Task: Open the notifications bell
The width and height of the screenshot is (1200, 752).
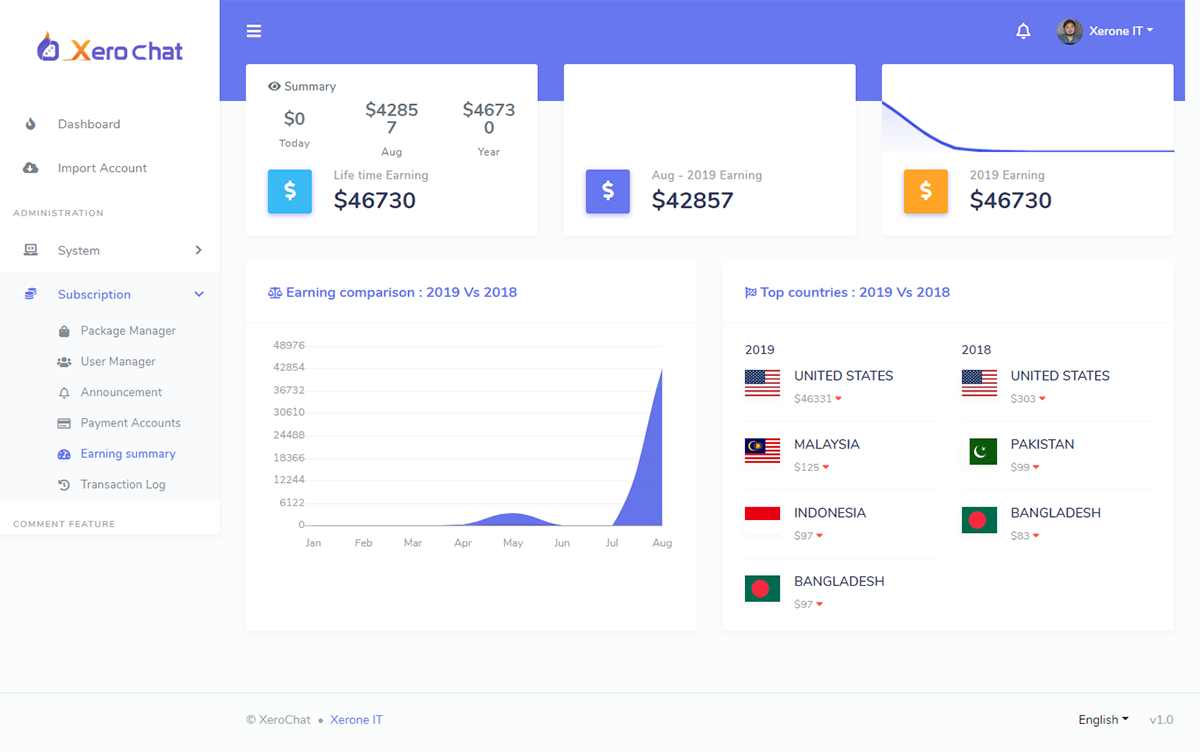Action: coord(1023,31)
